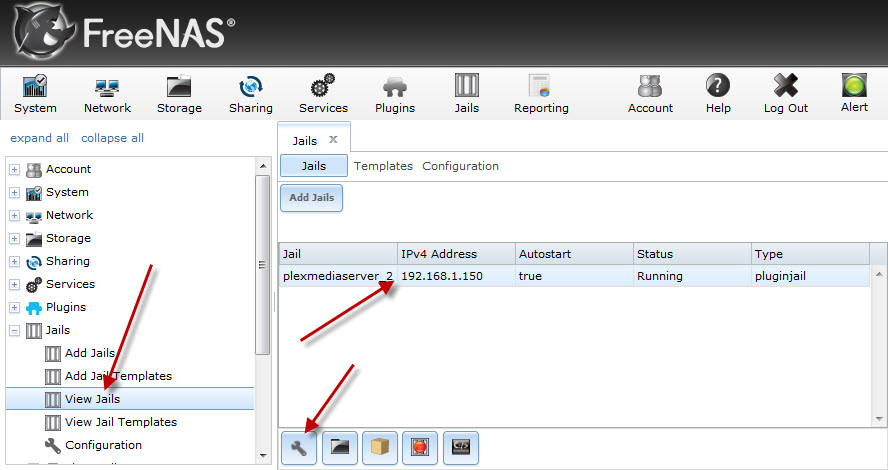Click the sidebar tree scrollbar thumb
Screen dimensions: 888x470
click(x=263, y=264)
